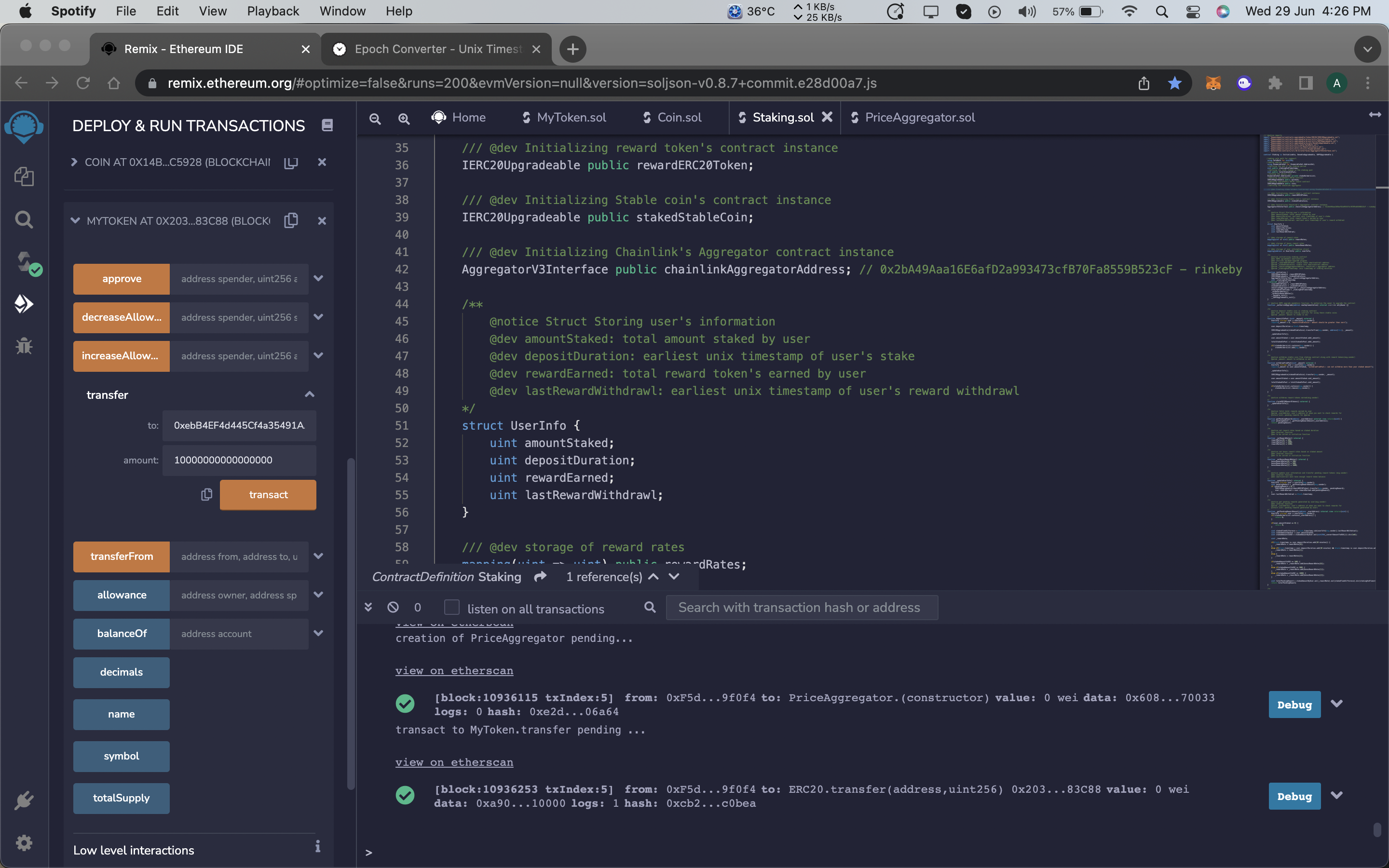Expand the COIN deployed contract
Viewport: 1389px width, 868px height.
tap(74, 163)
